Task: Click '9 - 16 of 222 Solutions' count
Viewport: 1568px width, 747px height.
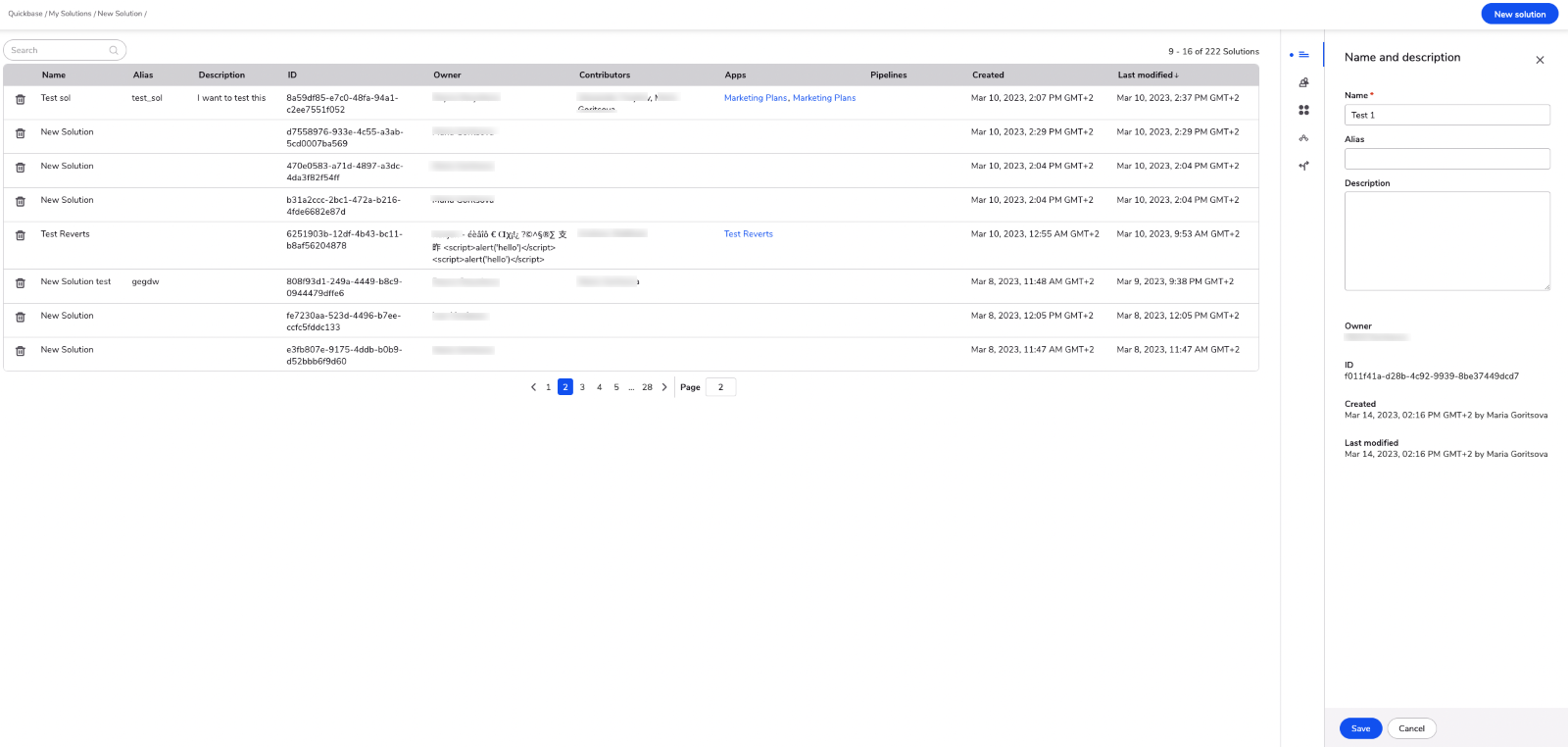Action: click(x=1213, y=52)
